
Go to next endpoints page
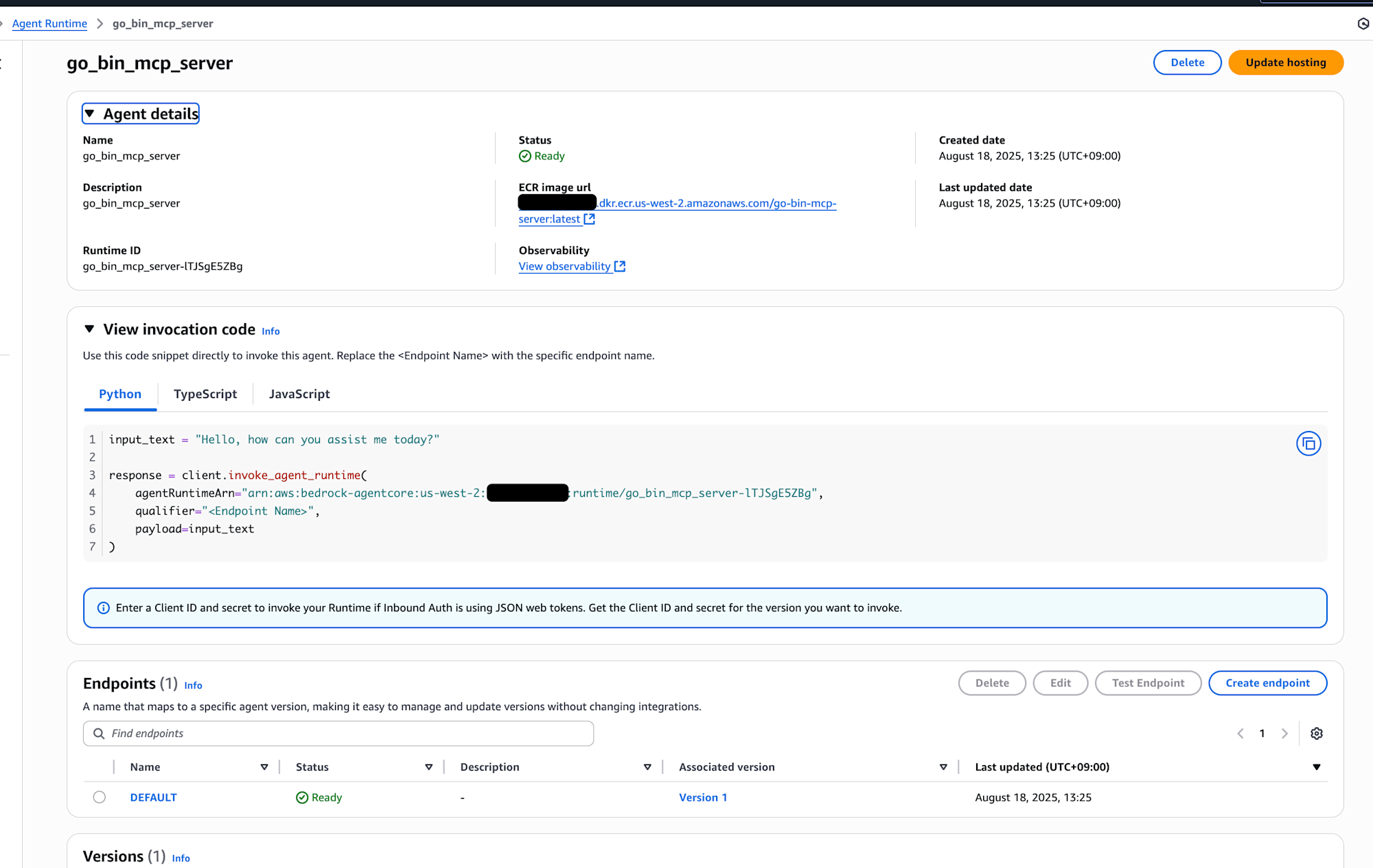coord(1284,734)
